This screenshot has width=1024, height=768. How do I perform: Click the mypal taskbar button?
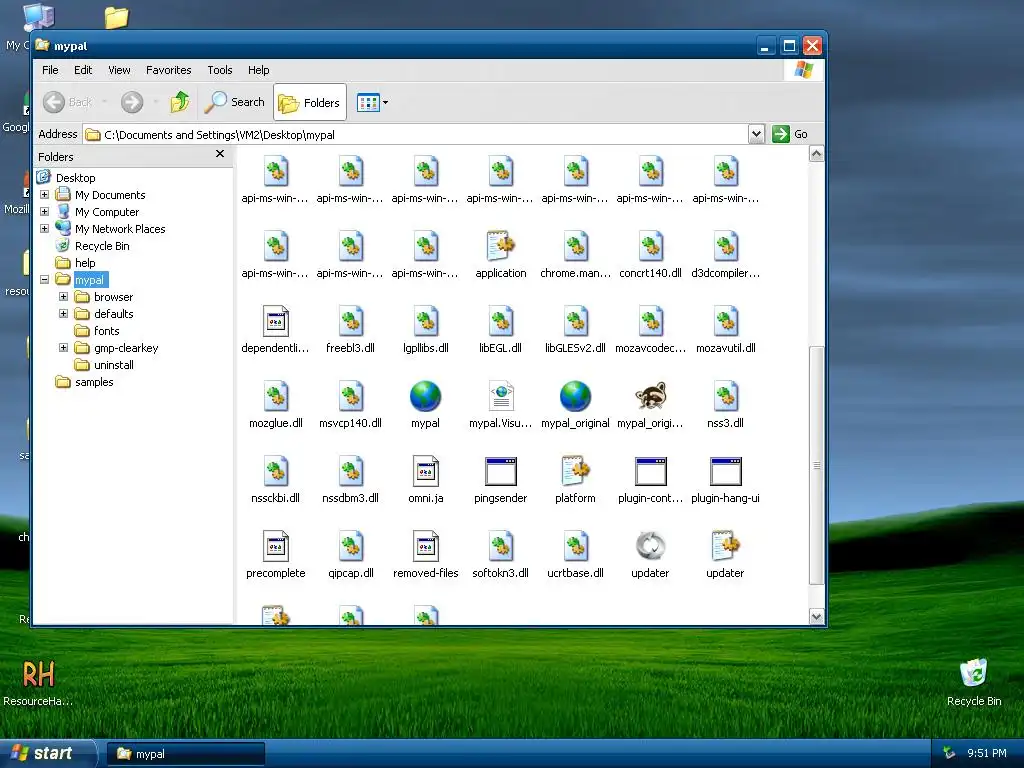point(185,754)
